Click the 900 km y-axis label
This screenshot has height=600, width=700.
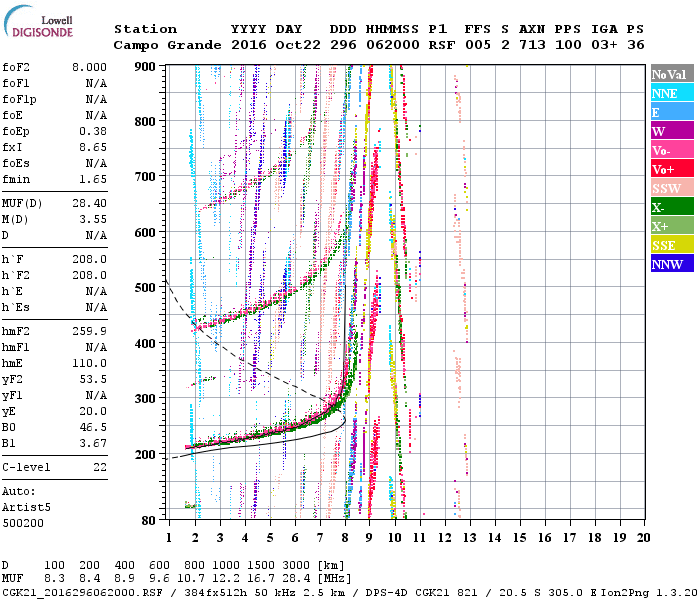[145, 67]
